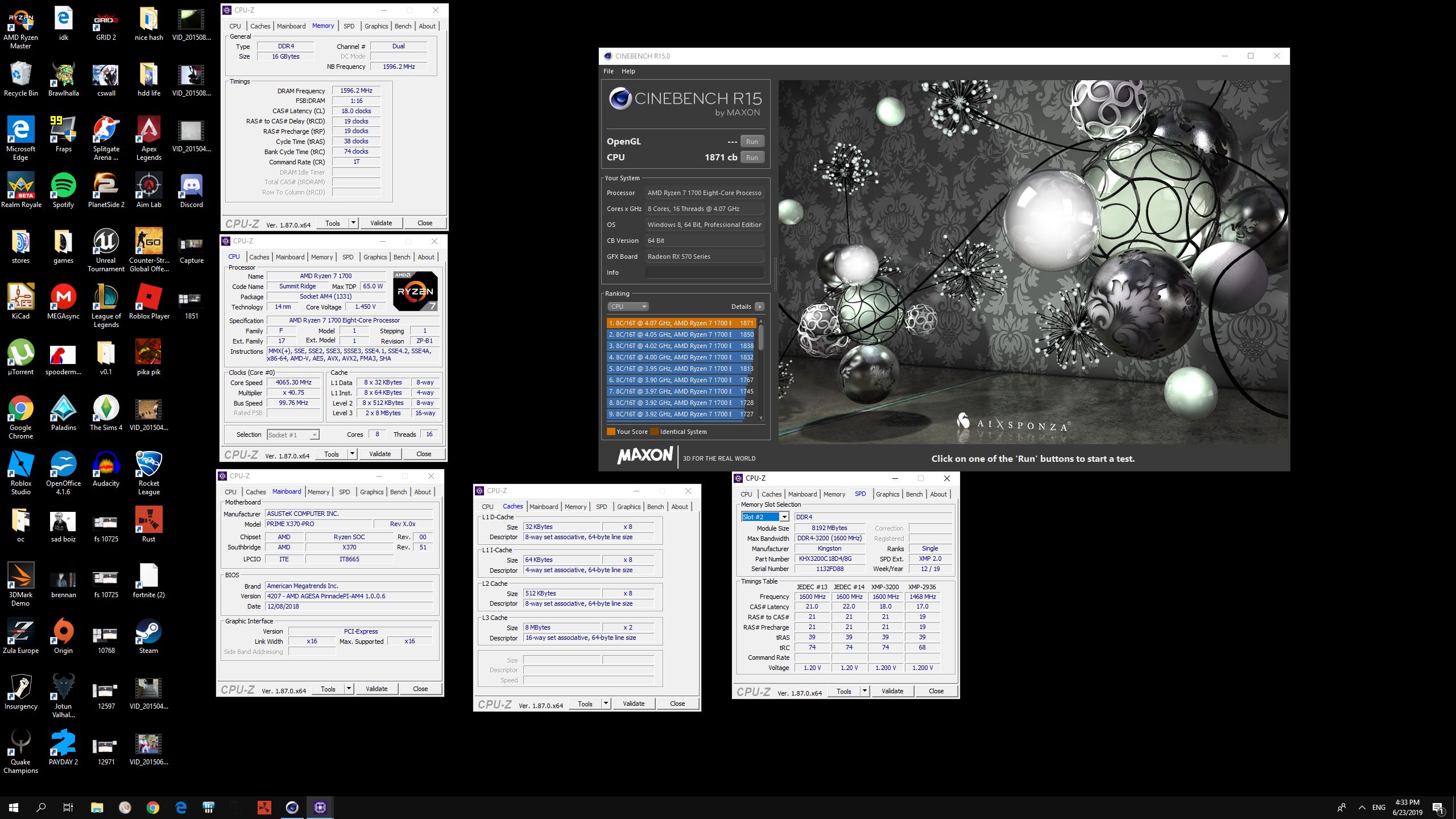Click Validate in CPU-Z Mainboard window
The width and height of the screenshot is (1456, 819).
(377, 689)
